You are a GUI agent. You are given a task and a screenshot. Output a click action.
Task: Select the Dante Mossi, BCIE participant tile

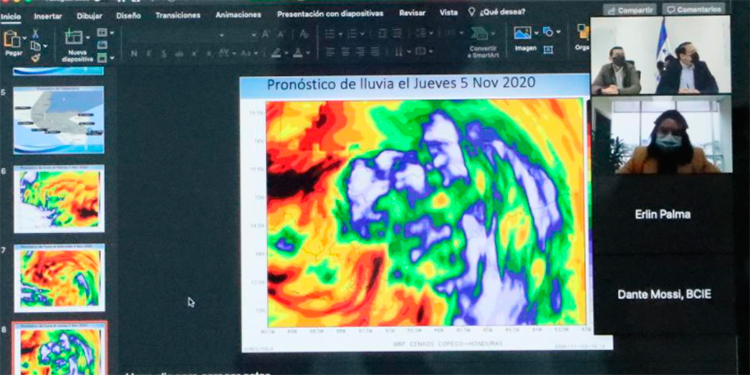click(x=664, y=295)
